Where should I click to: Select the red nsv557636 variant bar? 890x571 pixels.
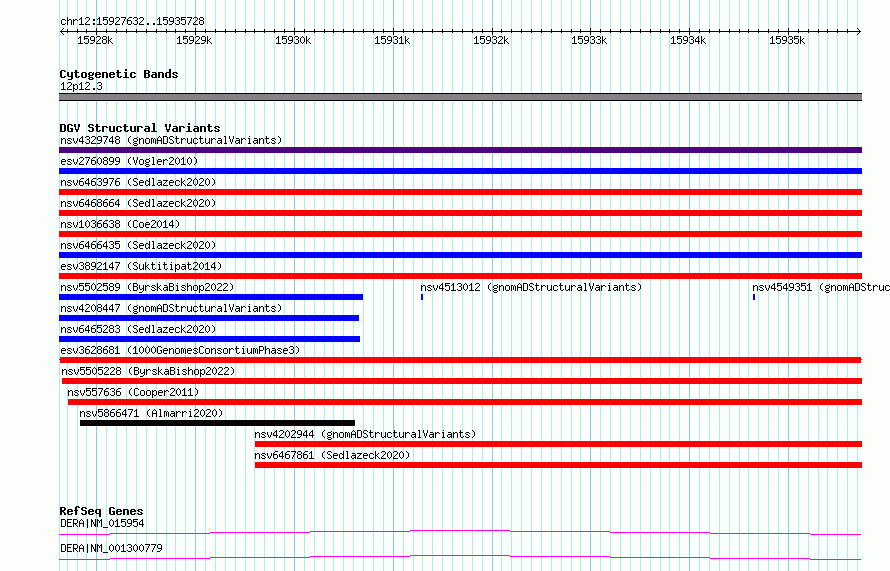pyautogui.click(x=465, y=402)
